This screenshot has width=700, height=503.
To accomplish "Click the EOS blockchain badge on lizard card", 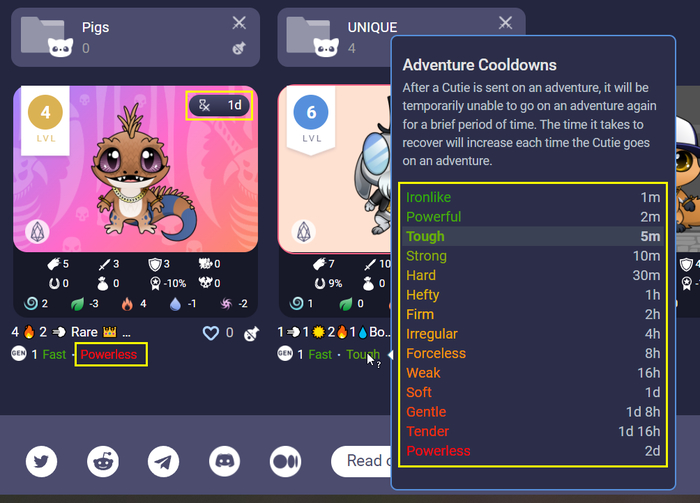I will click(x=37, y=232).
